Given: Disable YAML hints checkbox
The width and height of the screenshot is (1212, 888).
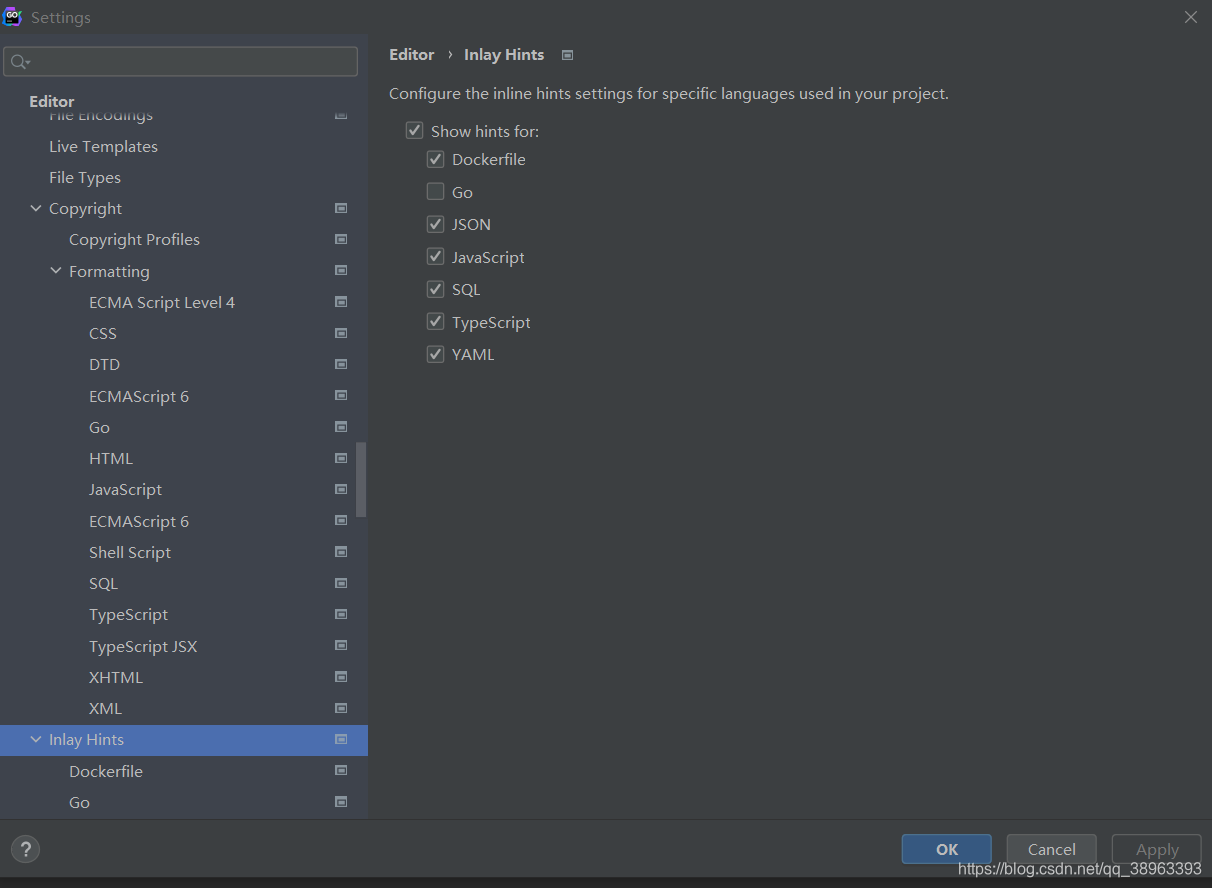Looking at the screenshot, I should [x=435, y=354].
